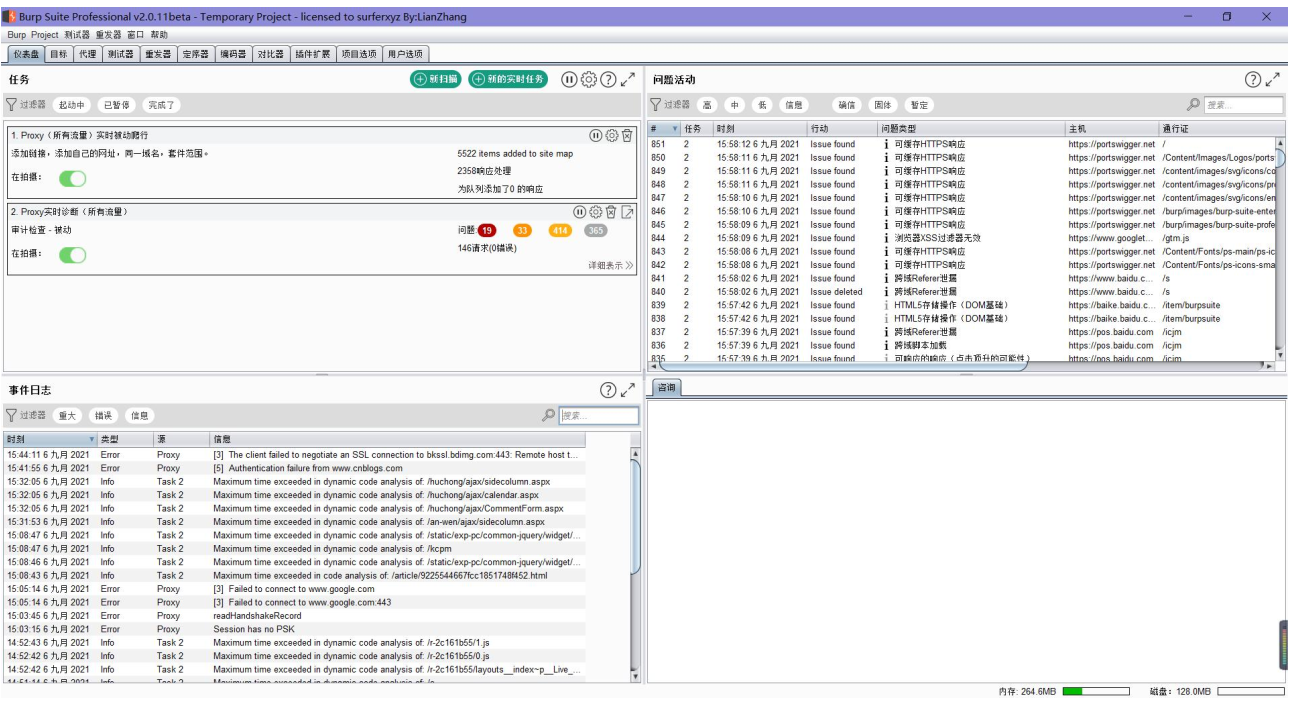Switch to the 用户选项 tab
The image size is (1291, 701).
click(x=405, y=54)
